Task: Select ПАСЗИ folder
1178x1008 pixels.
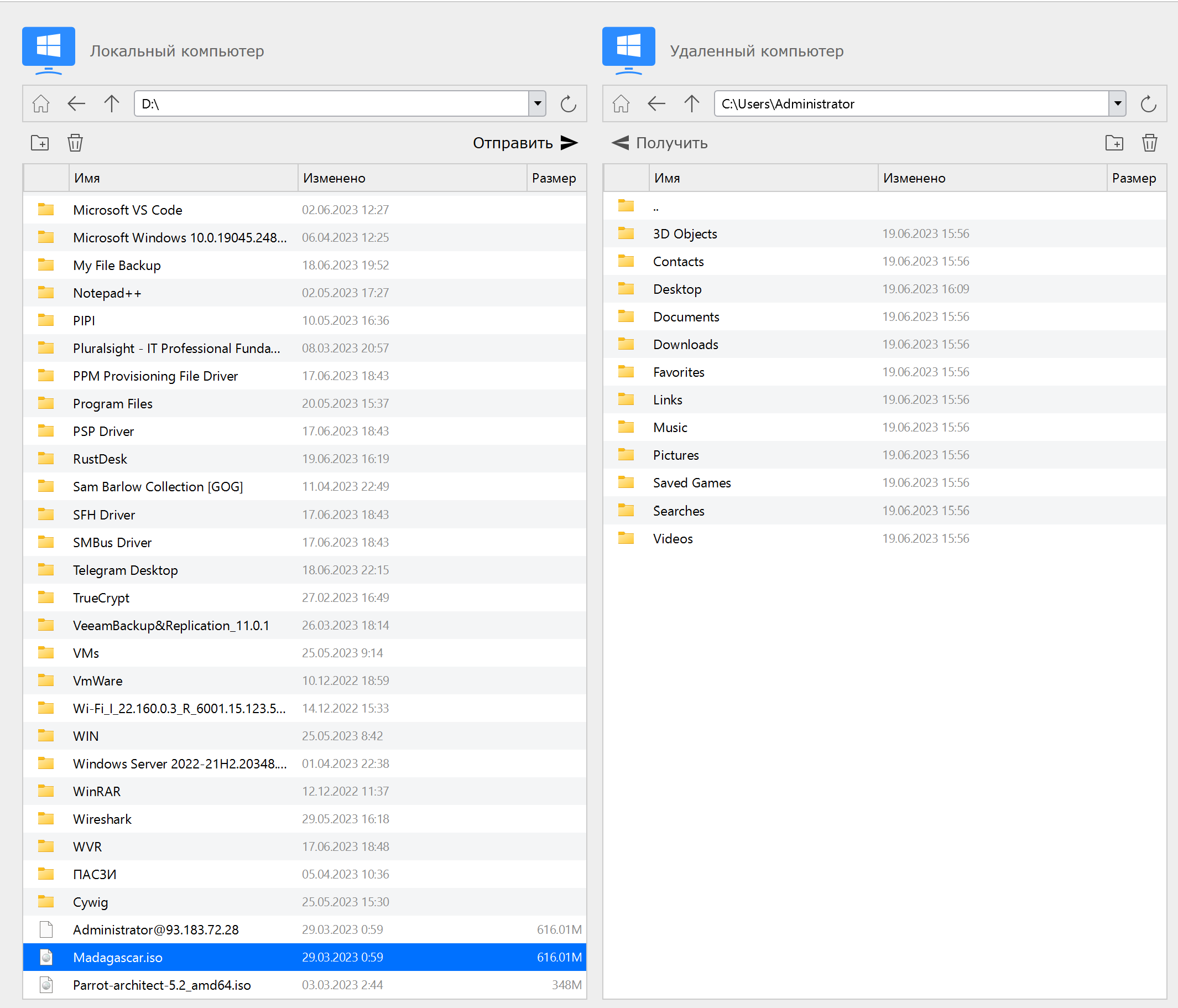Action: (x=305, y=874)
